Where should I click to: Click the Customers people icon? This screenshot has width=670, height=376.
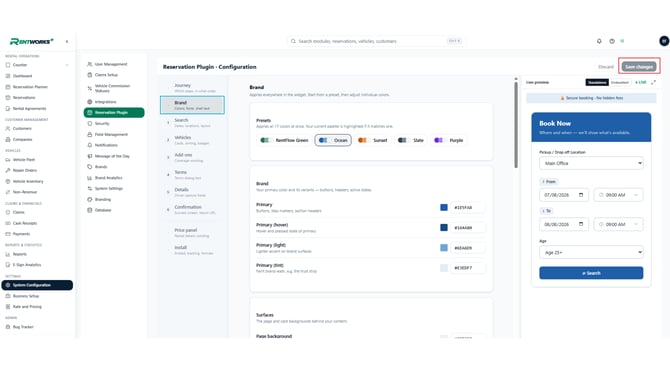(8, 128)
